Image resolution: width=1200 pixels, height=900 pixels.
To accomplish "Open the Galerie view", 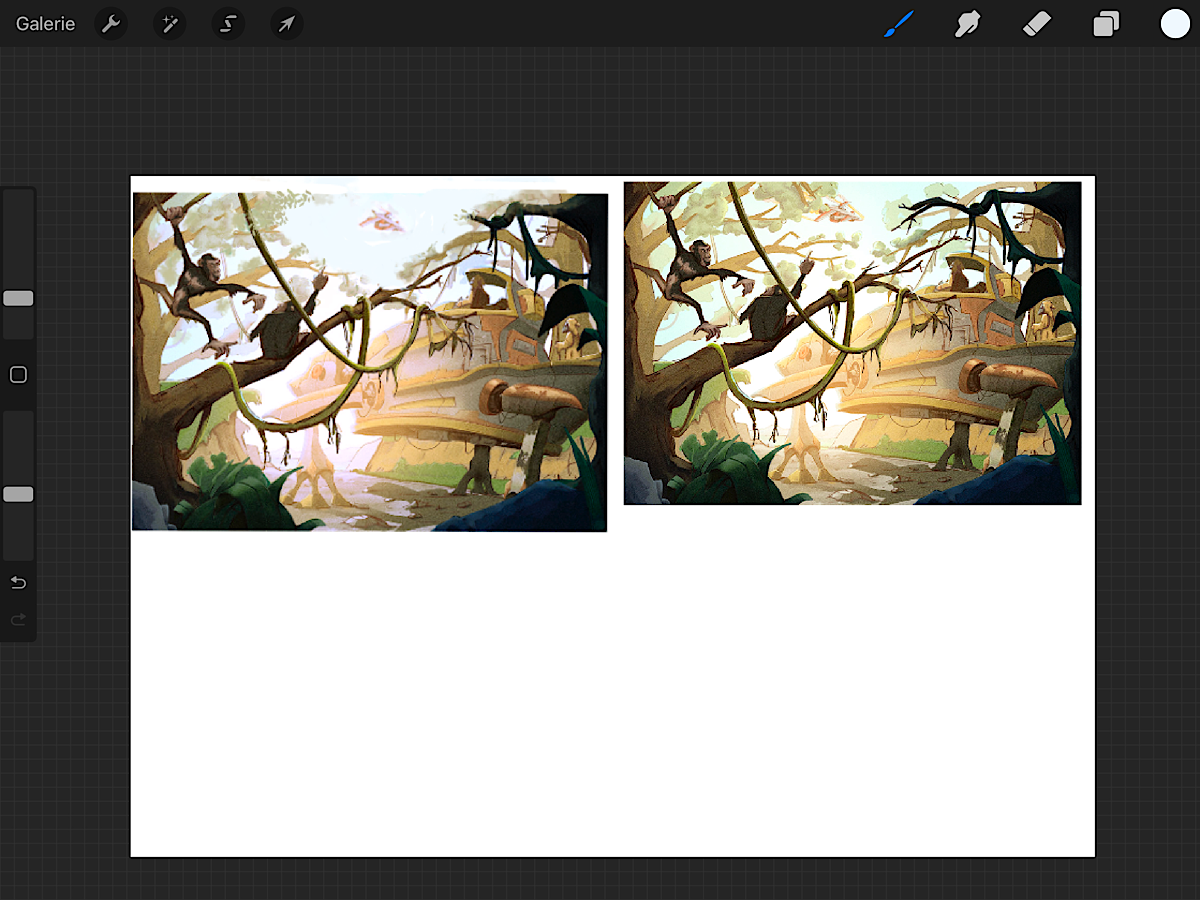I will point(45,24).
